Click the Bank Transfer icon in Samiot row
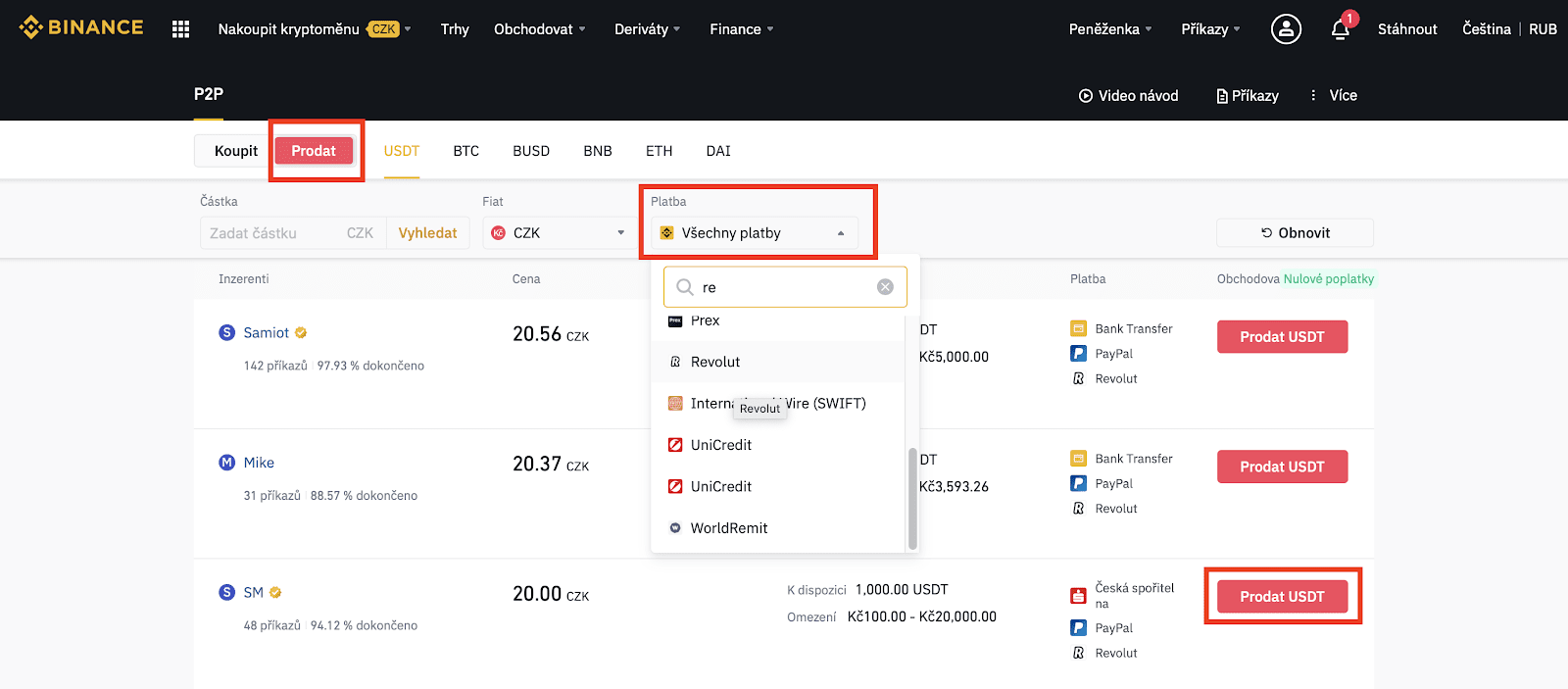 [x=1078, y=328]
